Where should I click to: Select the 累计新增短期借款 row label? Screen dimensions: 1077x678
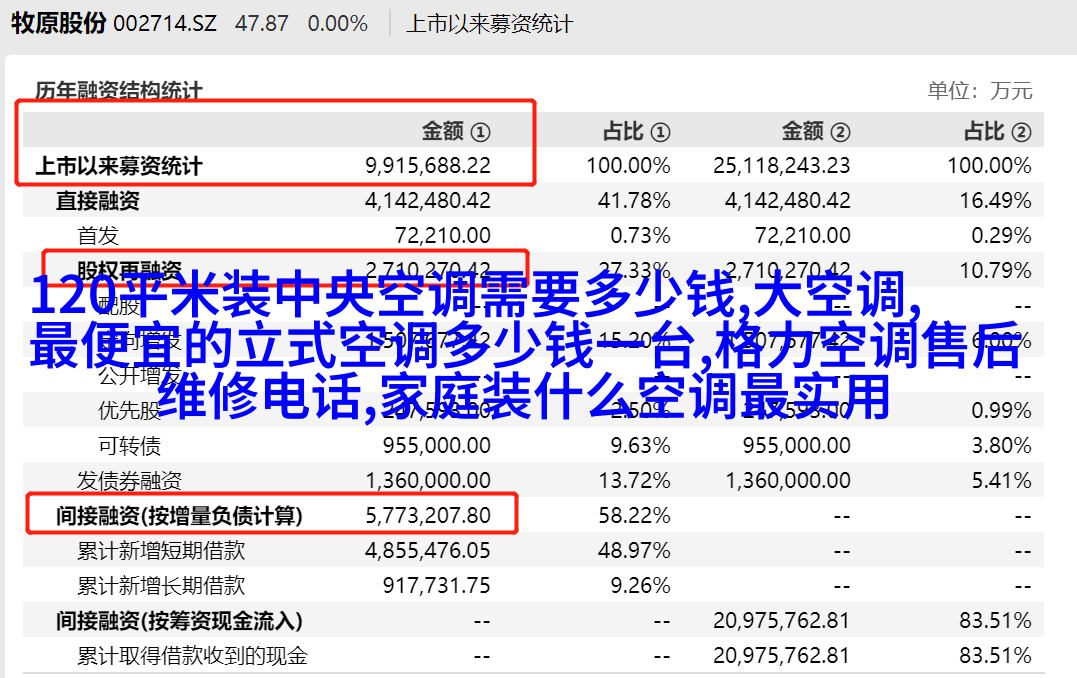(161, 551)
